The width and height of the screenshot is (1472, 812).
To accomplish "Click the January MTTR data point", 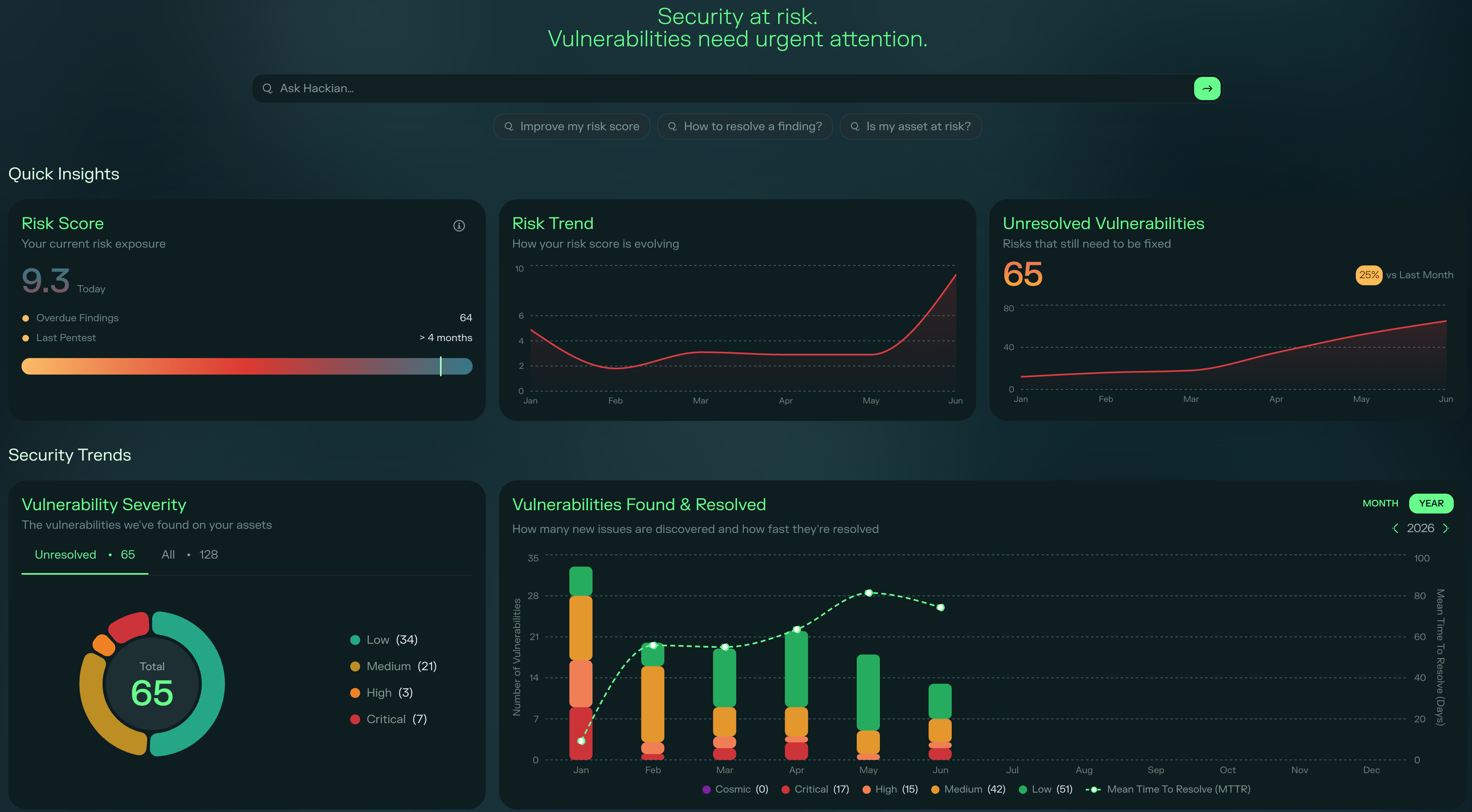I will [581, 741].
